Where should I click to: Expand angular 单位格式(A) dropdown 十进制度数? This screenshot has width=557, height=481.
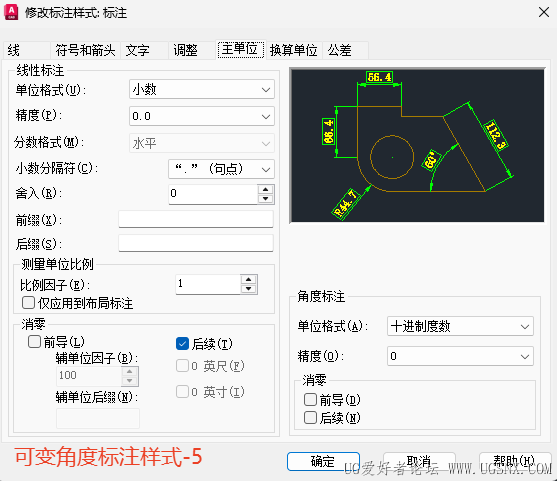click(x=460, y=326)
